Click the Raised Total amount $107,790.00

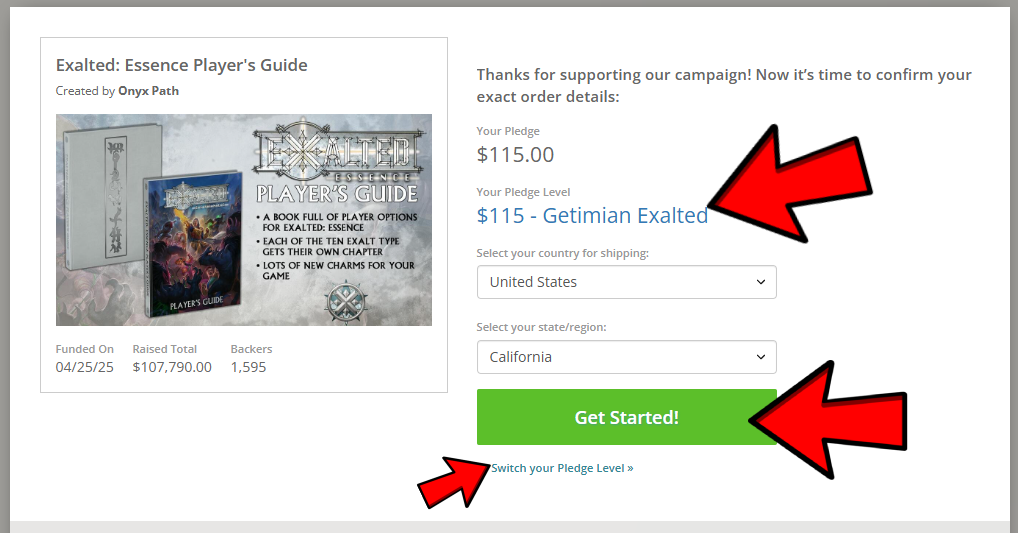[172, 367]
